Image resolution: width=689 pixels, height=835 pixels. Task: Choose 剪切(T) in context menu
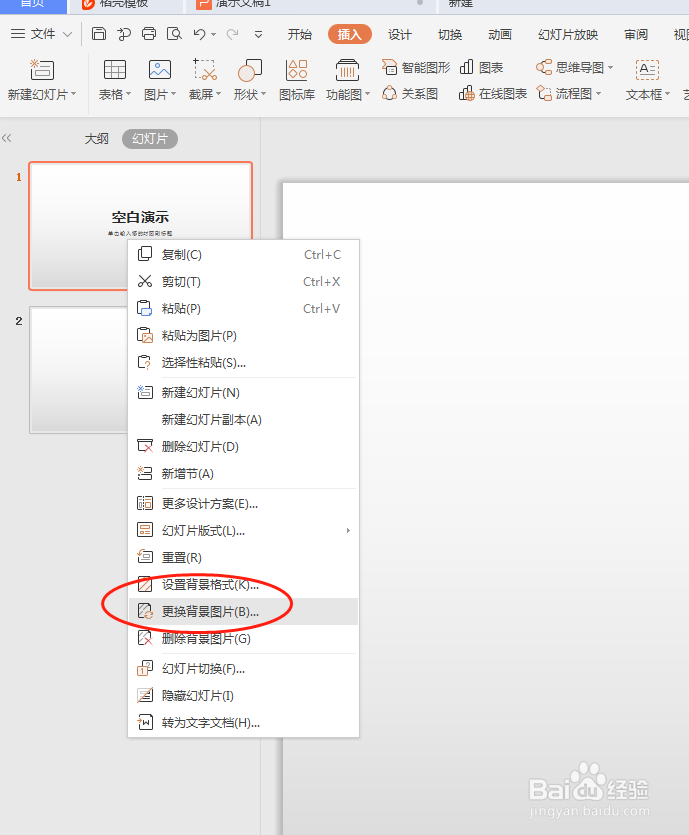[x=243, y=282]
